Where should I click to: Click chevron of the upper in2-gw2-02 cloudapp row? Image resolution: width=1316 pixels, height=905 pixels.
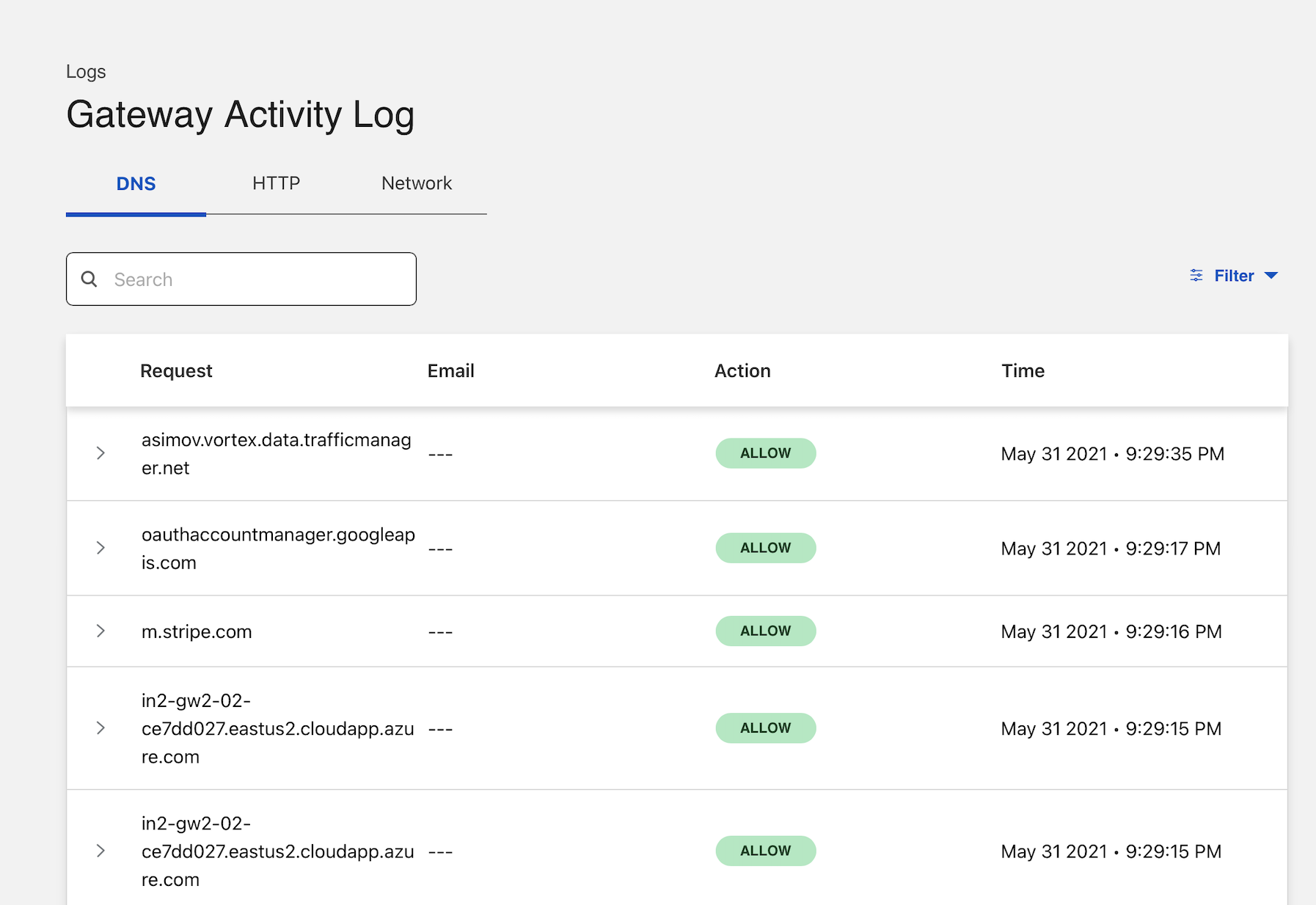tap(100, 728)
